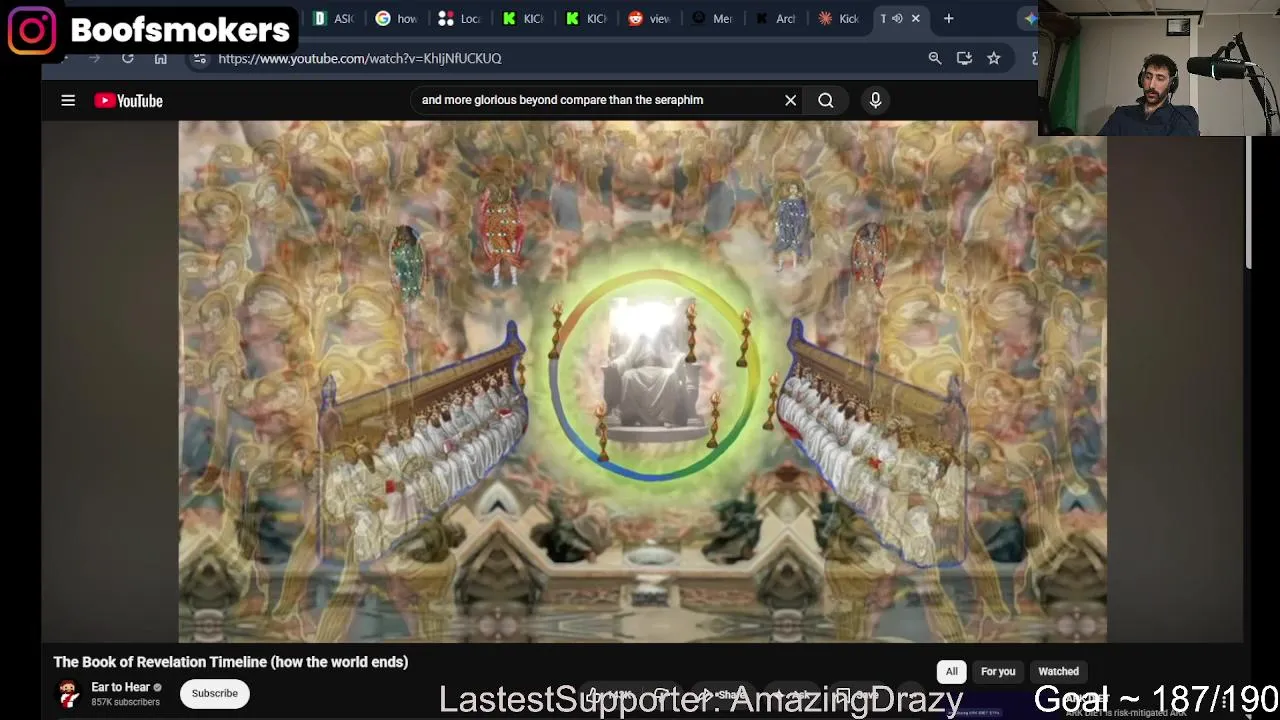1280x720 pixels.
Task: Switch to the ASIC tab
Action: pyautogui.click(x=334, y=18)
